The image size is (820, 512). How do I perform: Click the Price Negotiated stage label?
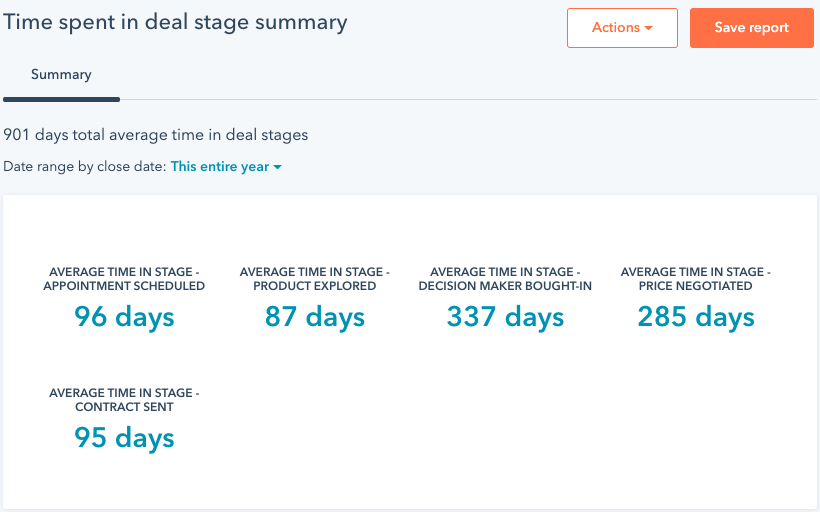tap(695, 279)
